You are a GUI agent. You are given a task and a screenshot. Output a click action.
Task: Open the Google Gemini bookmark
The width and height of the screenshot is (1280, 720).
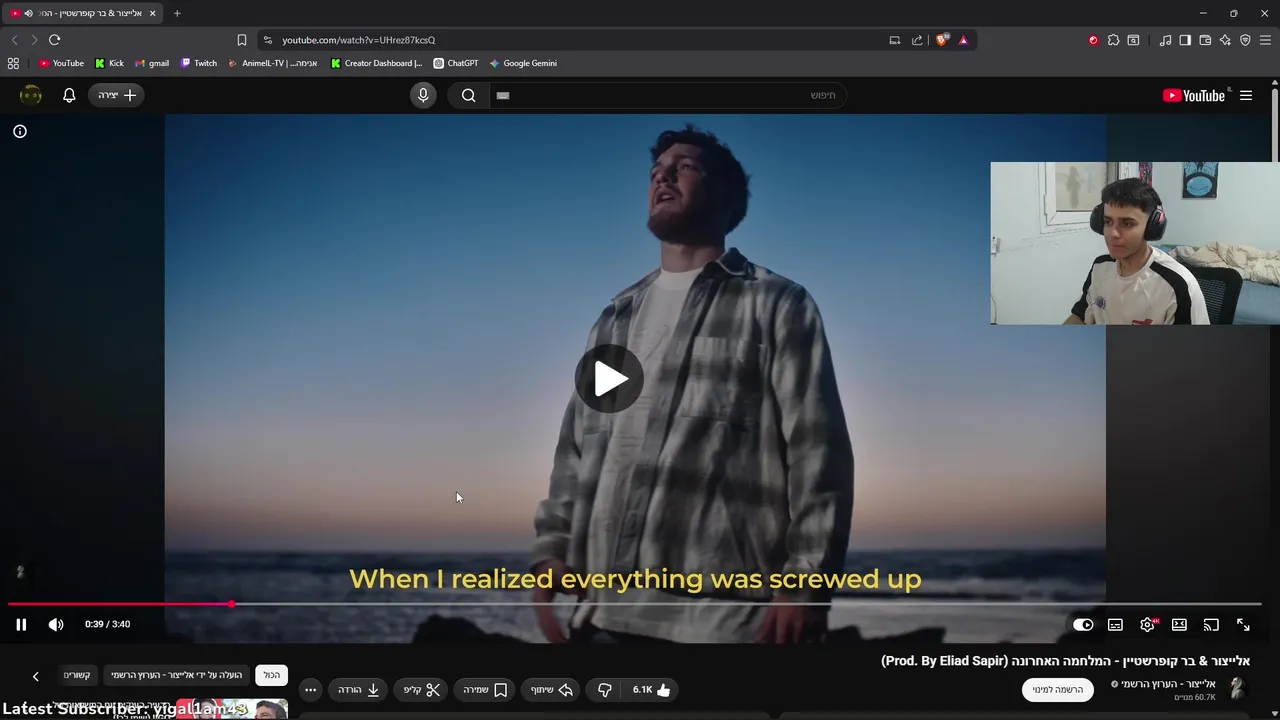coord(522,63)
